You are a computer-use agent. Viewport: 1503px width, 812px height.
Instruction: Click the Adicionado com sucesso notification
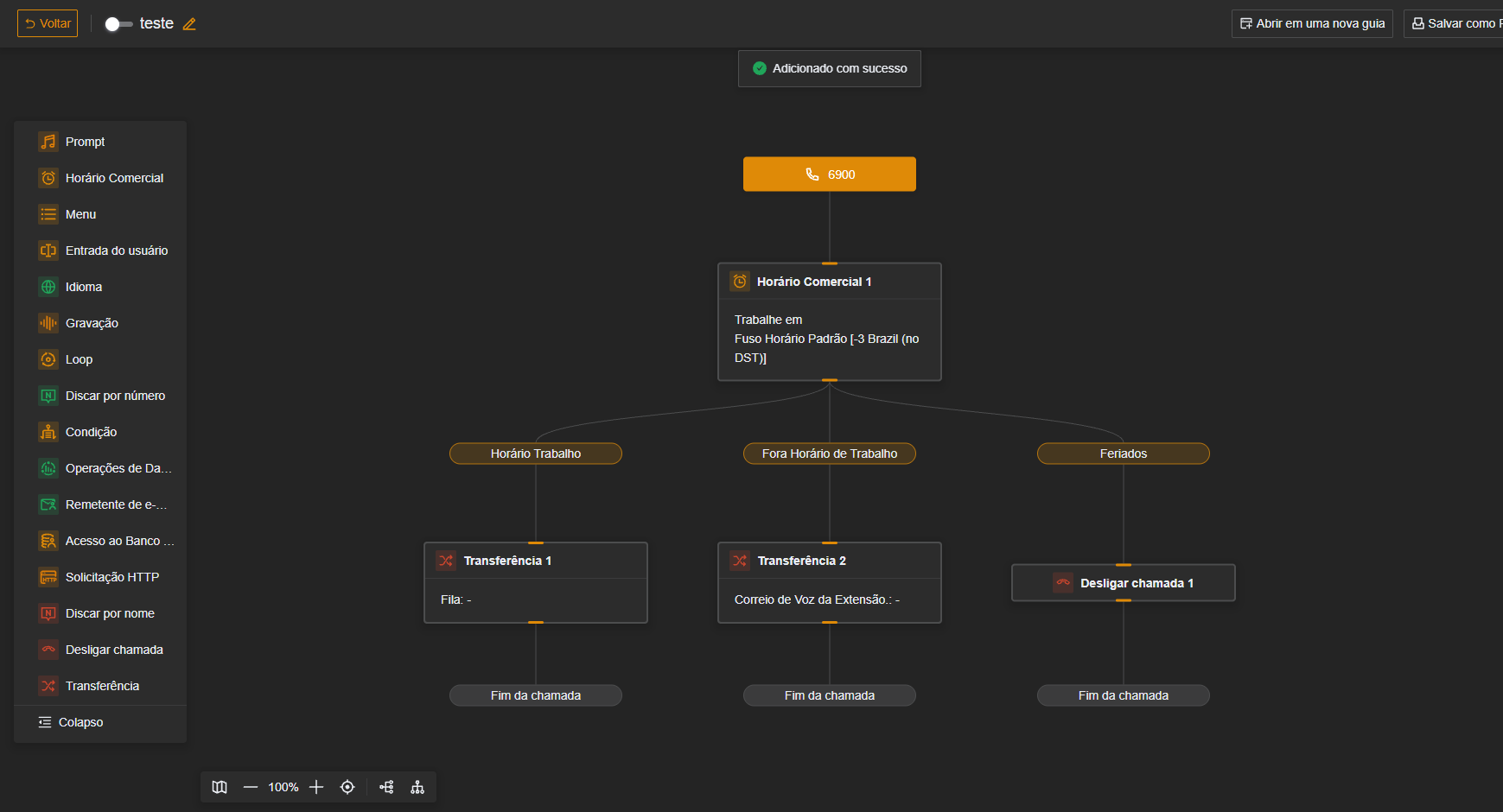[830, 68]
